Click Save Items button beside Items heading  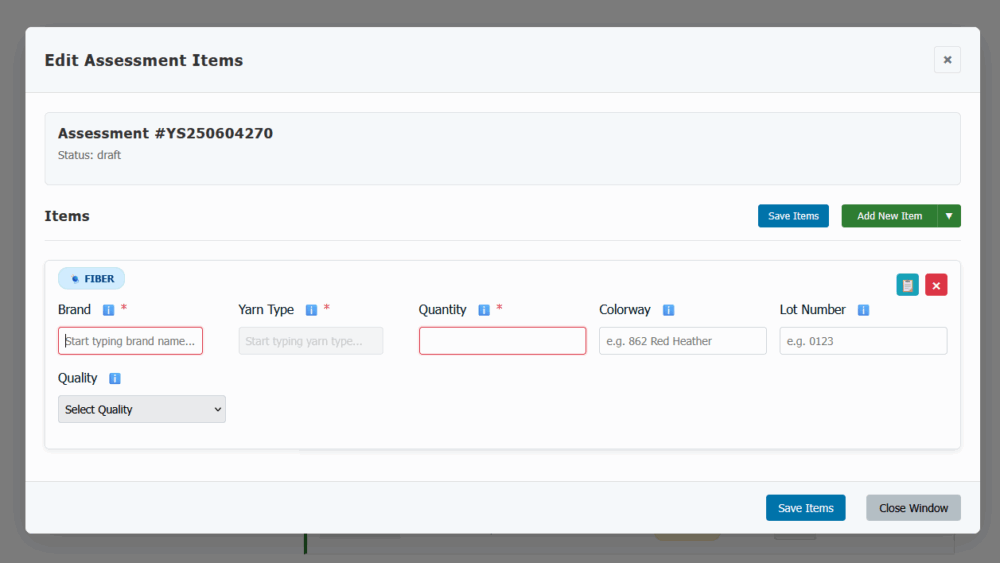coord(793,216)
